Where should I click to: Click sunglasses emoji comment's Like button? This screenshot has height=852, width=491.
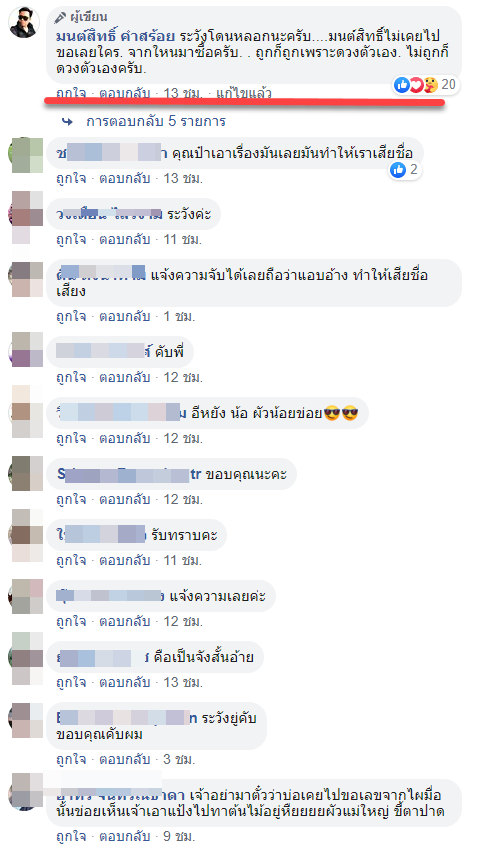click(71, 438)
